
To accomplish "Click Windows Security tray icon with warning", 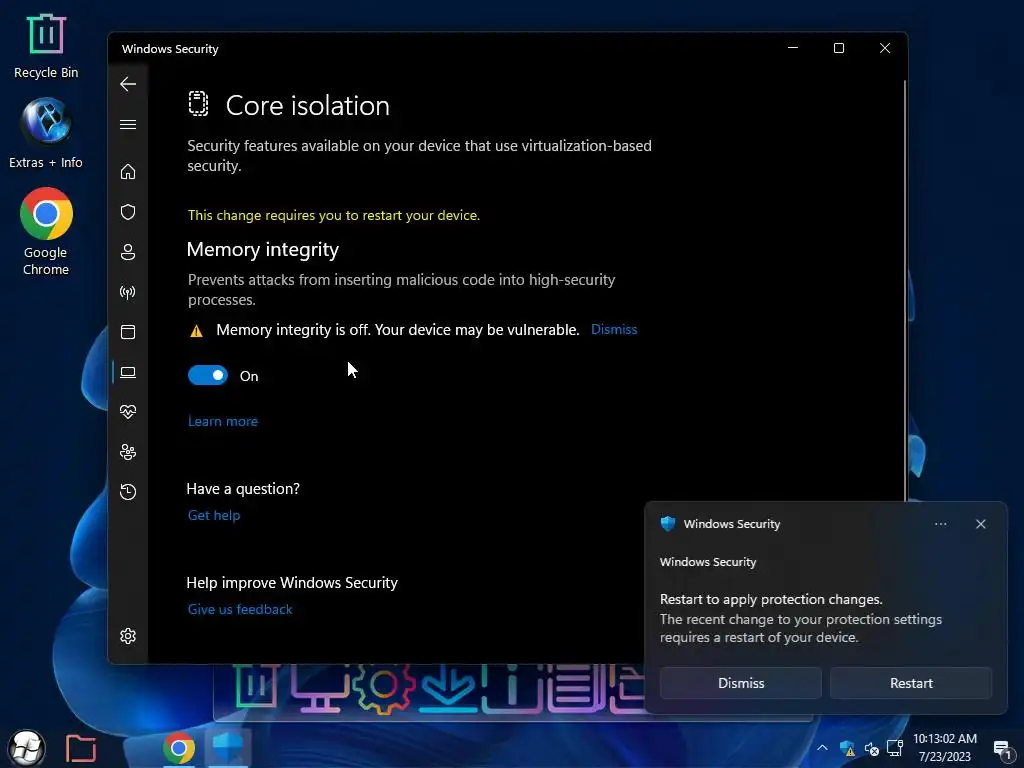I will [x=847, y=748].
